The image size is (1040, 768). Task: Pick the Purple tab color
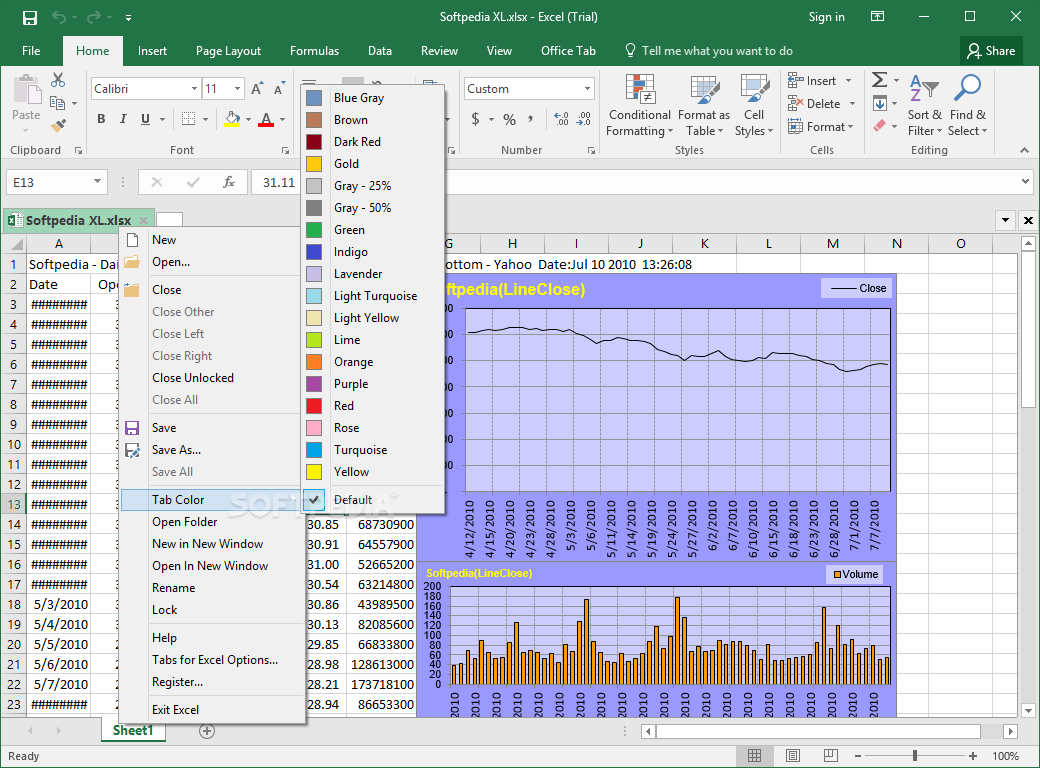tap(373, 384)
